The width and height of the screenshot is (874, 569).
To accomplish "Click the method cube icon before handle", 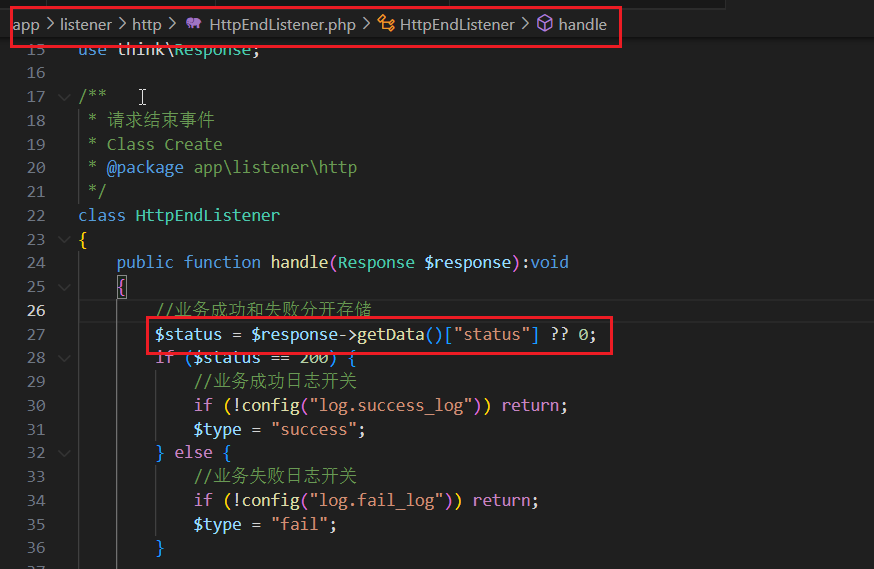I will tap(545, 23).
